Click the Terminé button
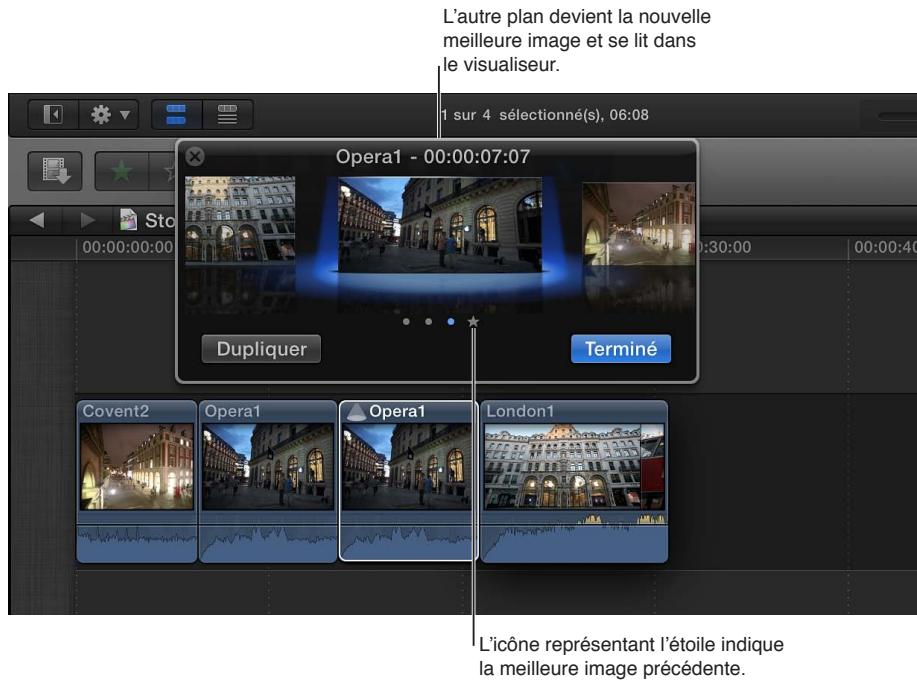Image resolution: width=917 pixels, height=684 pixels. [620, 349]
